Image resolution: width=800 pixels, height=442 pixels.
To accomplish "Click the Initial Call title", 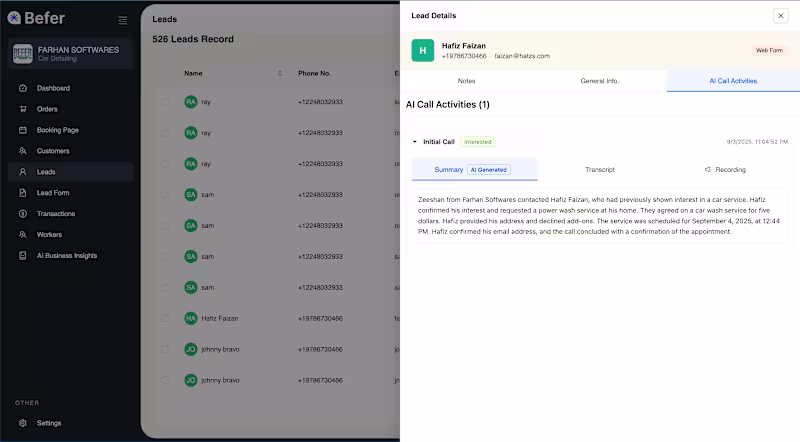I will (439, 142).
